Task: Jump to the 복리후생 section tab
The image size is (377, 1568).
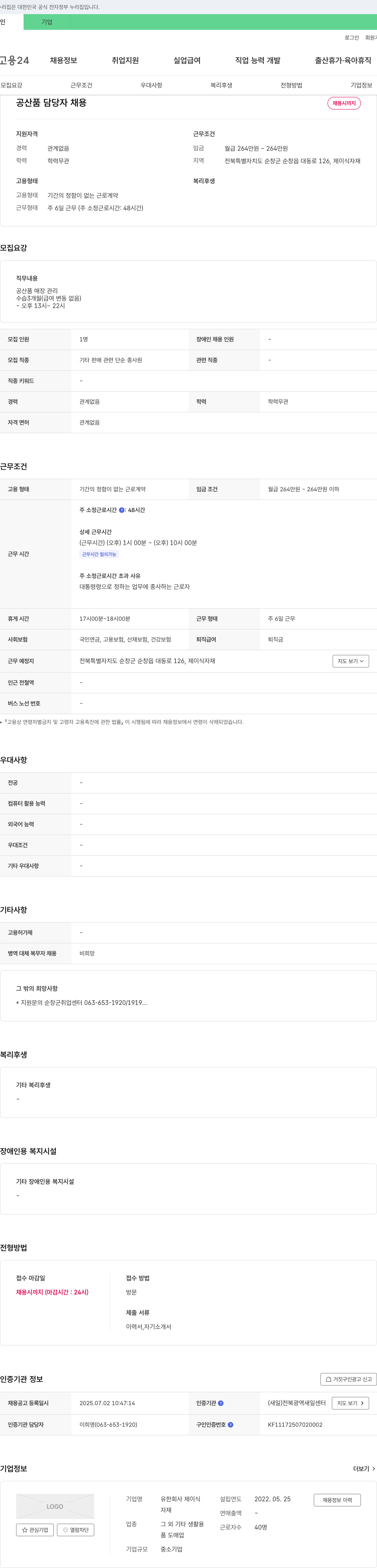Action: [x=221, y=85]
